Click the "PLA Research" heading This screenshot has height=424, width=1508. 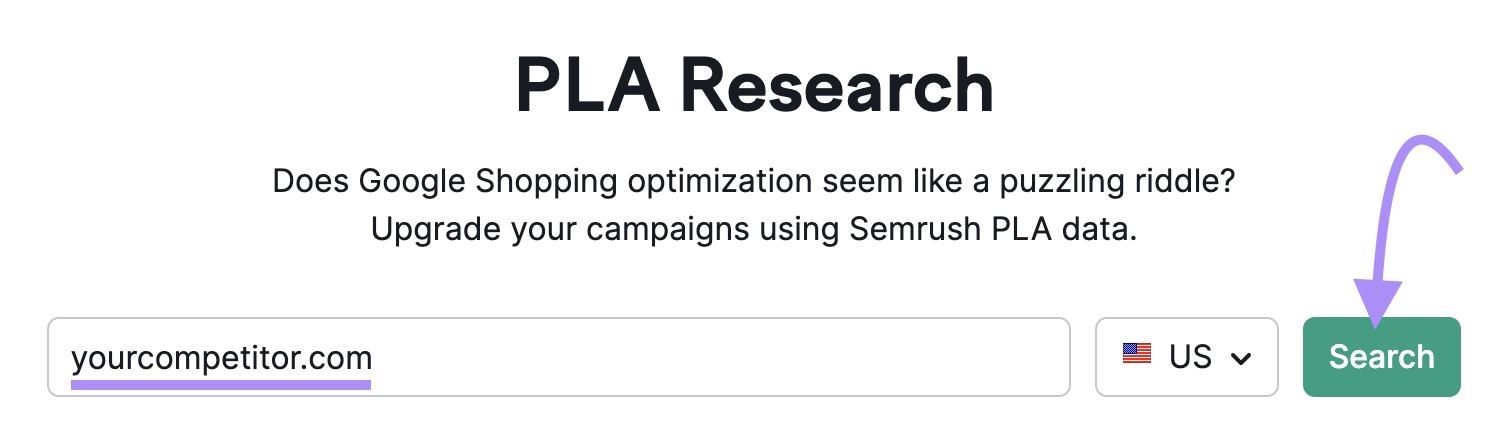754,87
